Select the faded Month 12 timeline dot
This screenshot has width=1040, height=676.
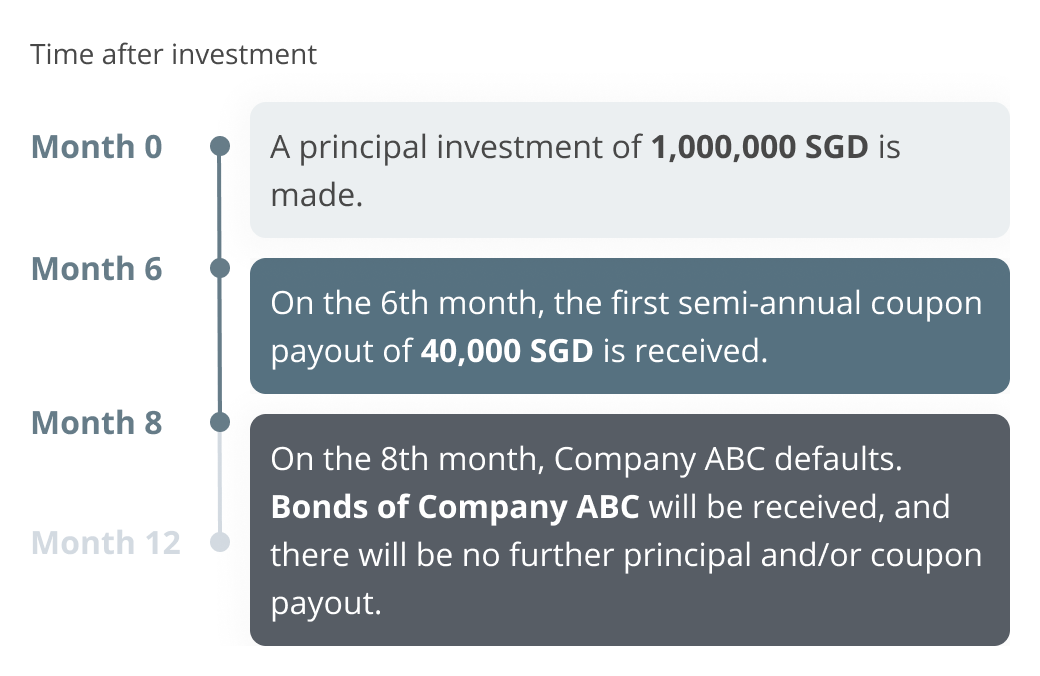click(x=220, y=543)
